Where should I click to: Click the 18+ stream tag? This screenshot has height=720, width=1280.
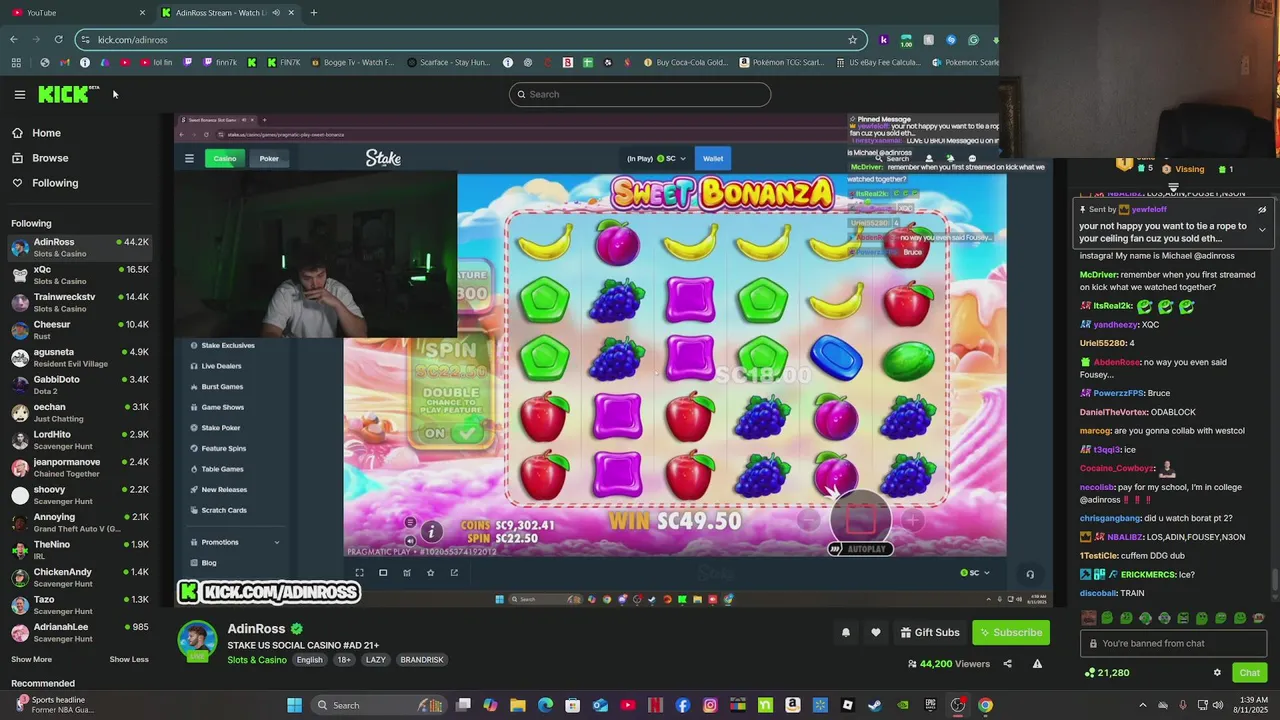click(x=344, y=660)
